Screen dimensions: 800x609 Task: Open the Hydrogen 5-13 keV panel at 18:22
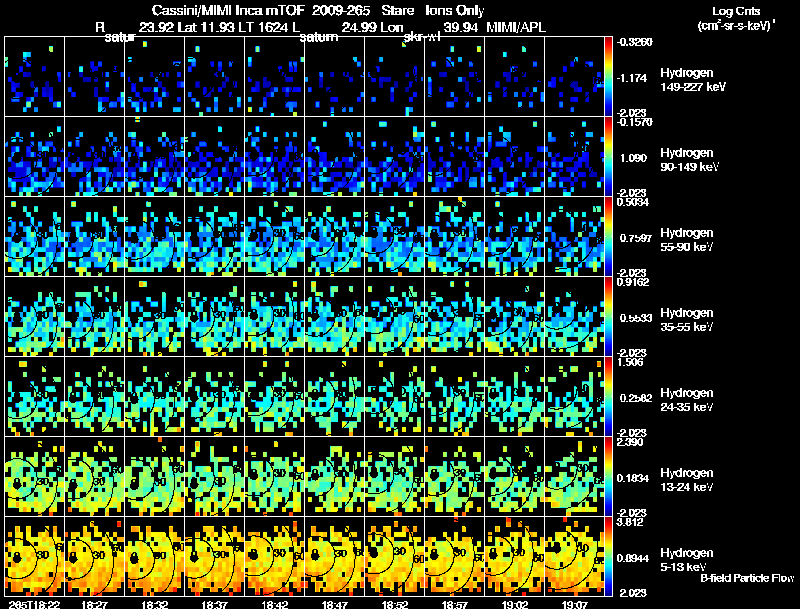click(35, 557)
